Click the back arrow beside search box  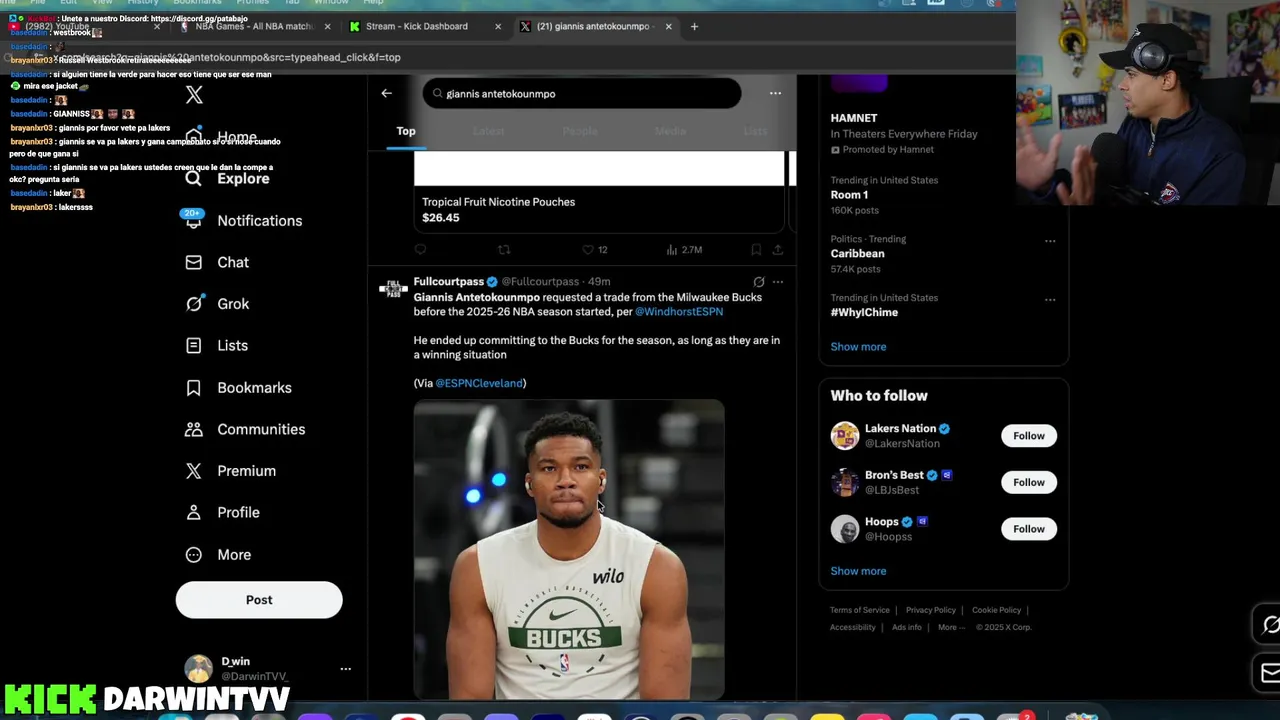click(x=387, y=93)
